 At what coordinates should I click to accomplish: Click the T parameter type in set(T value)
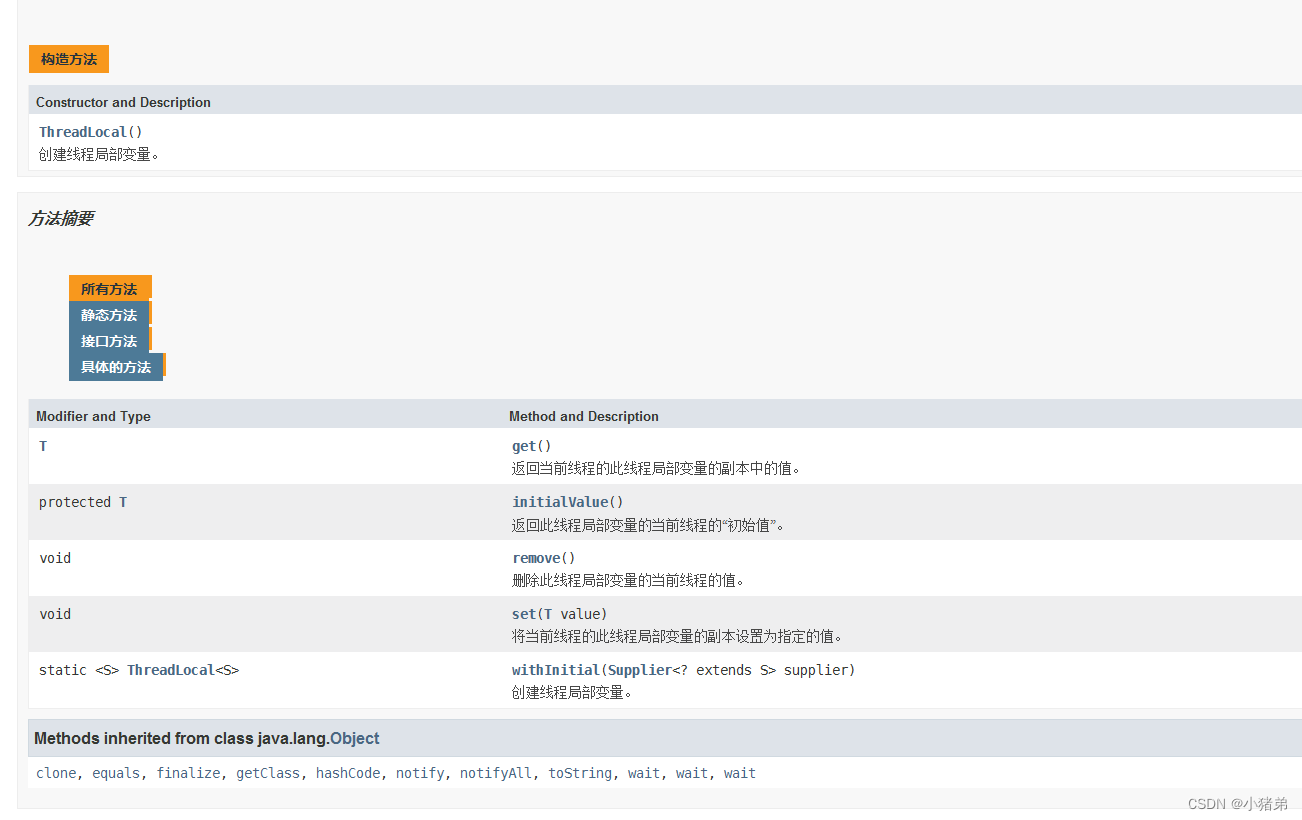548,614
